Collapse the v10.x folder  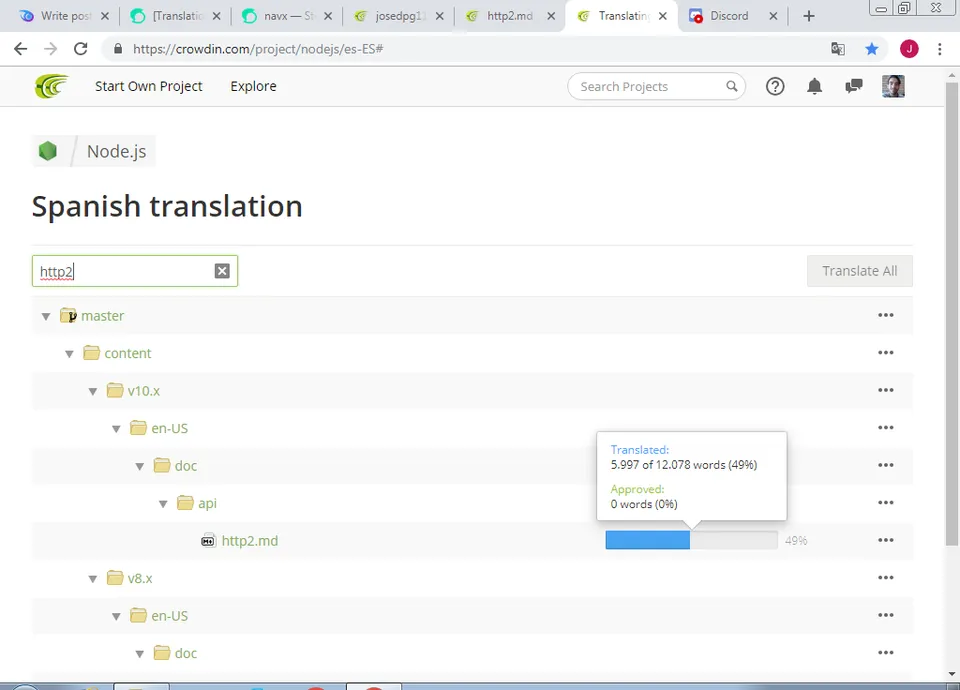tap(92, 391)
